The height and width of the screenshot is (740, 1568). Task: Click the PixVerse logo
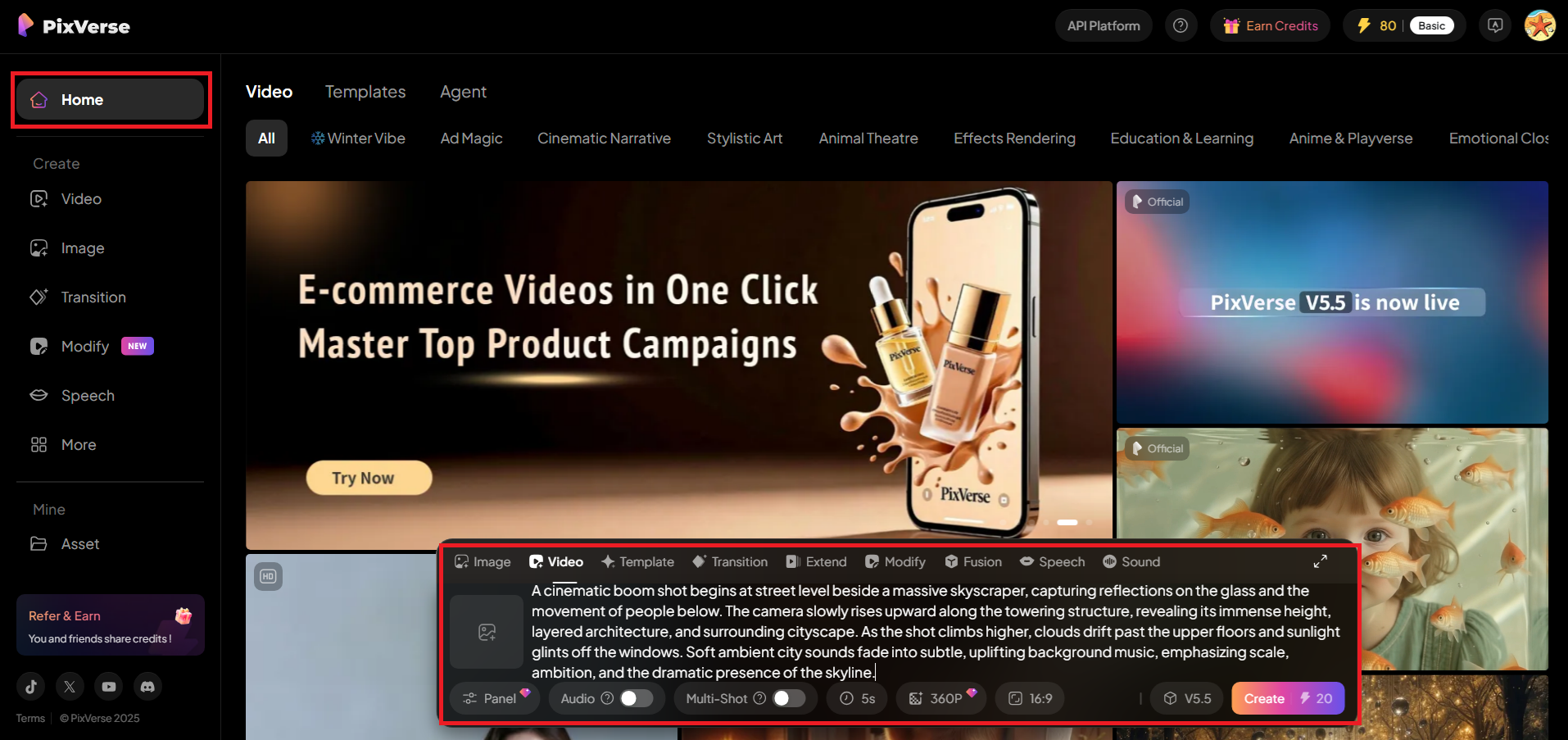pos(74,25)
